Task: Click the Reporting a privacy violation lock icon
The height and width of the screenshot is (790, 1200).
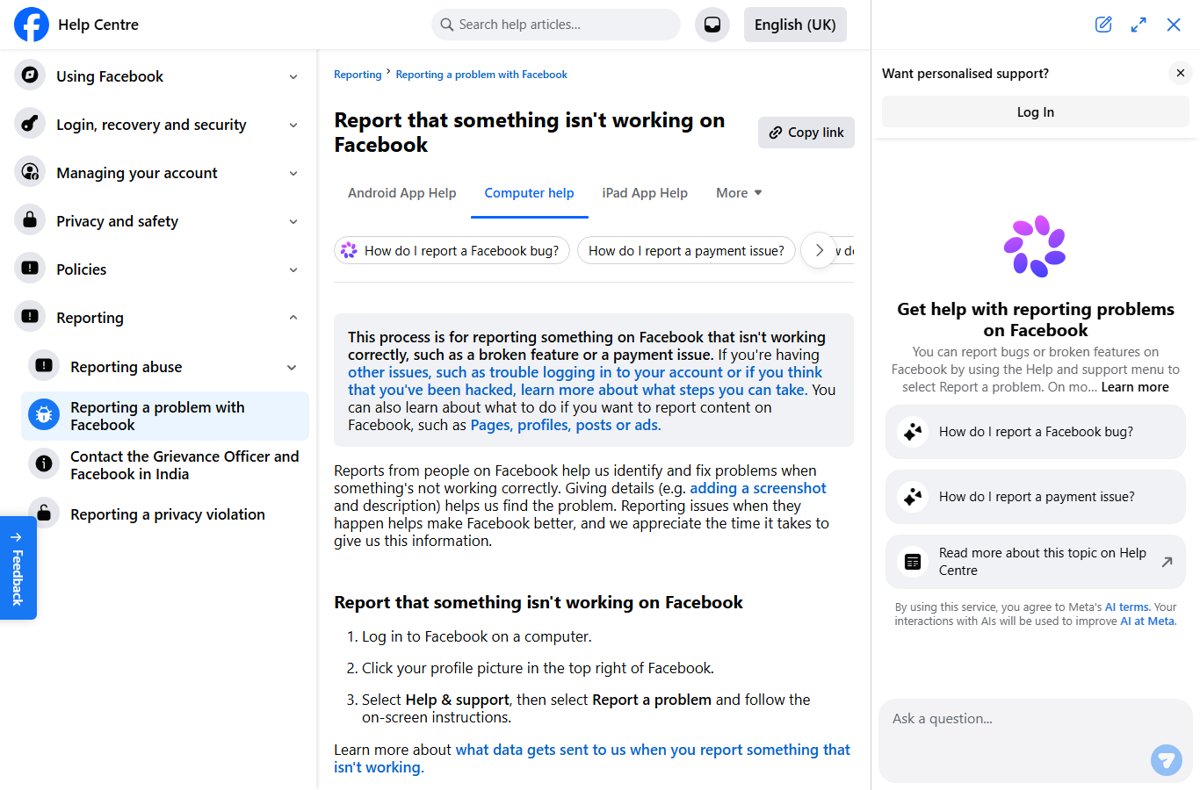Action: [44, 513]
